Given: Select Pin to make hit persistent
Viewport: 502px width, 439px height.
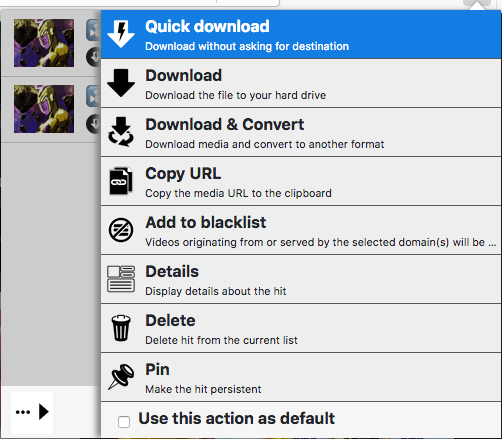Looking at the screenshot, I should pos(301,377).
